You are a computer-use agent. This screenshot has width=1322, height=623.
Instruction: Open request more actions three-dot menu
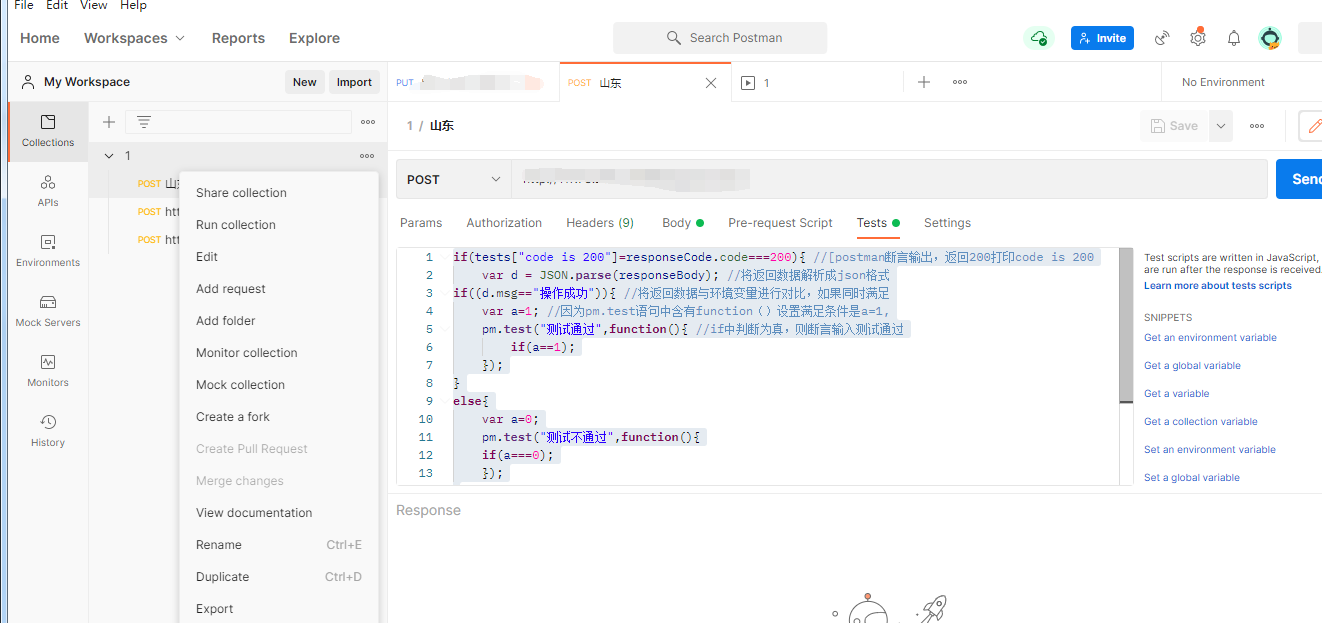[1257, 126]
